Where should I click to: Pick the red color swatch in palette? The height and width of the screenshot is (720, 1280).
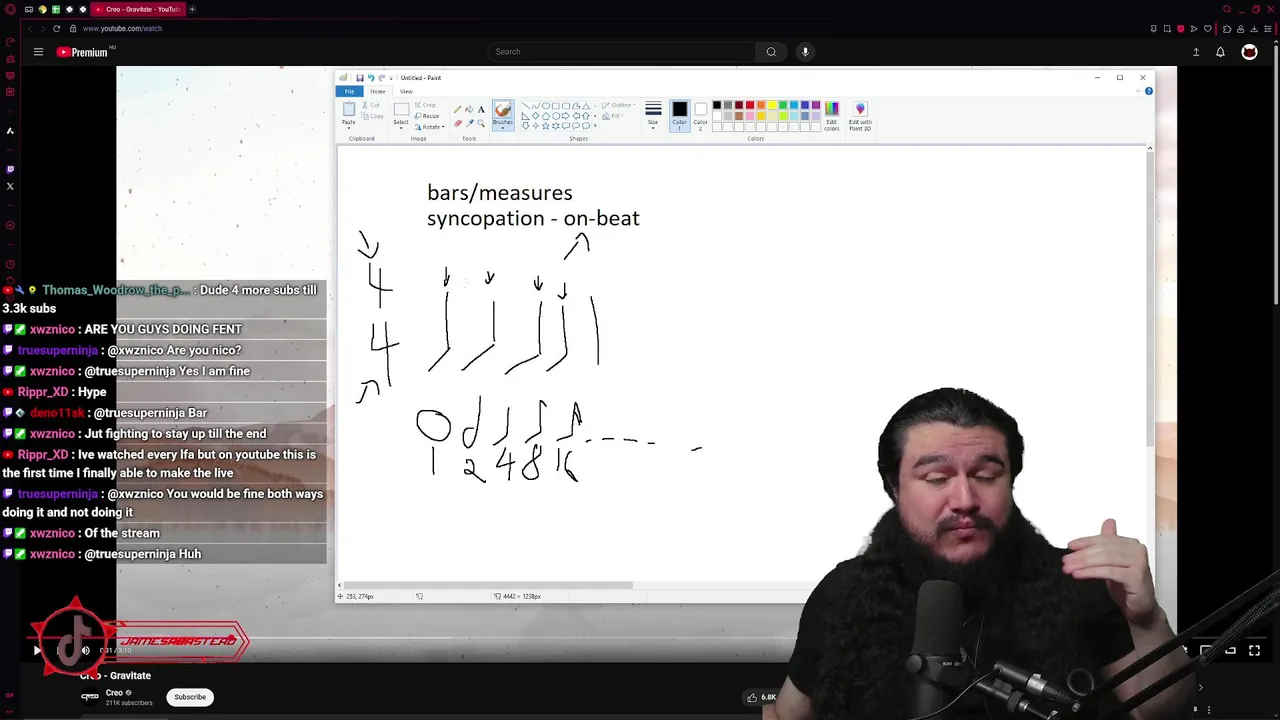click(750, 105)
